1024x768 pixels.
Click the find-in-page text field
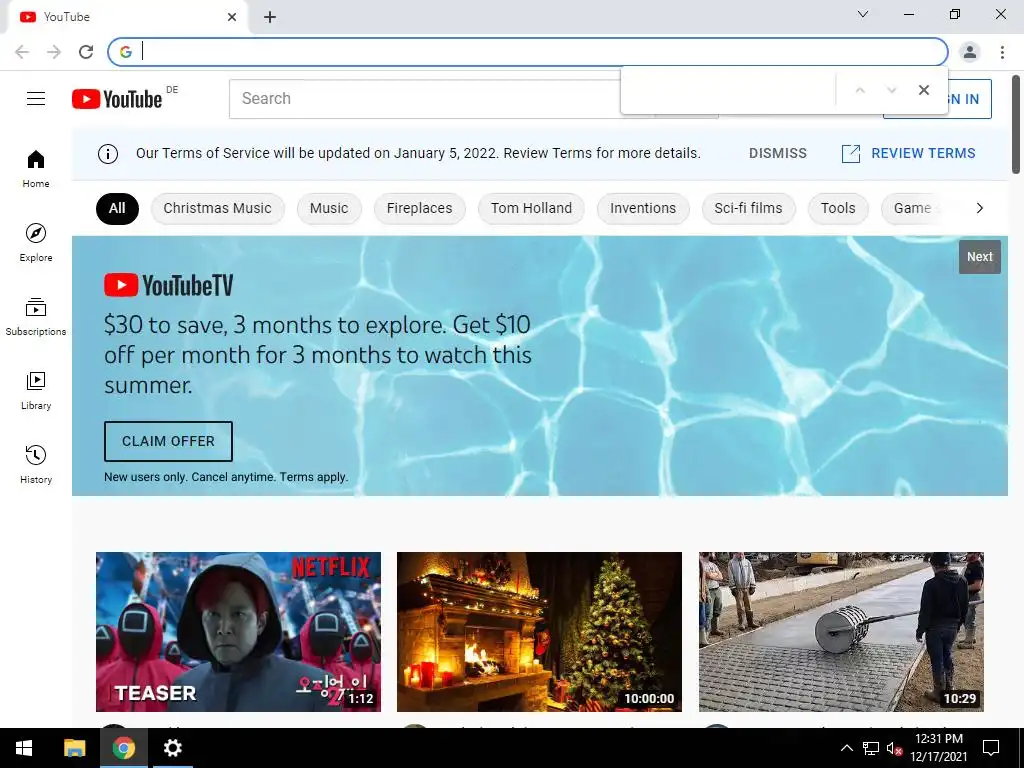point(728,90)
